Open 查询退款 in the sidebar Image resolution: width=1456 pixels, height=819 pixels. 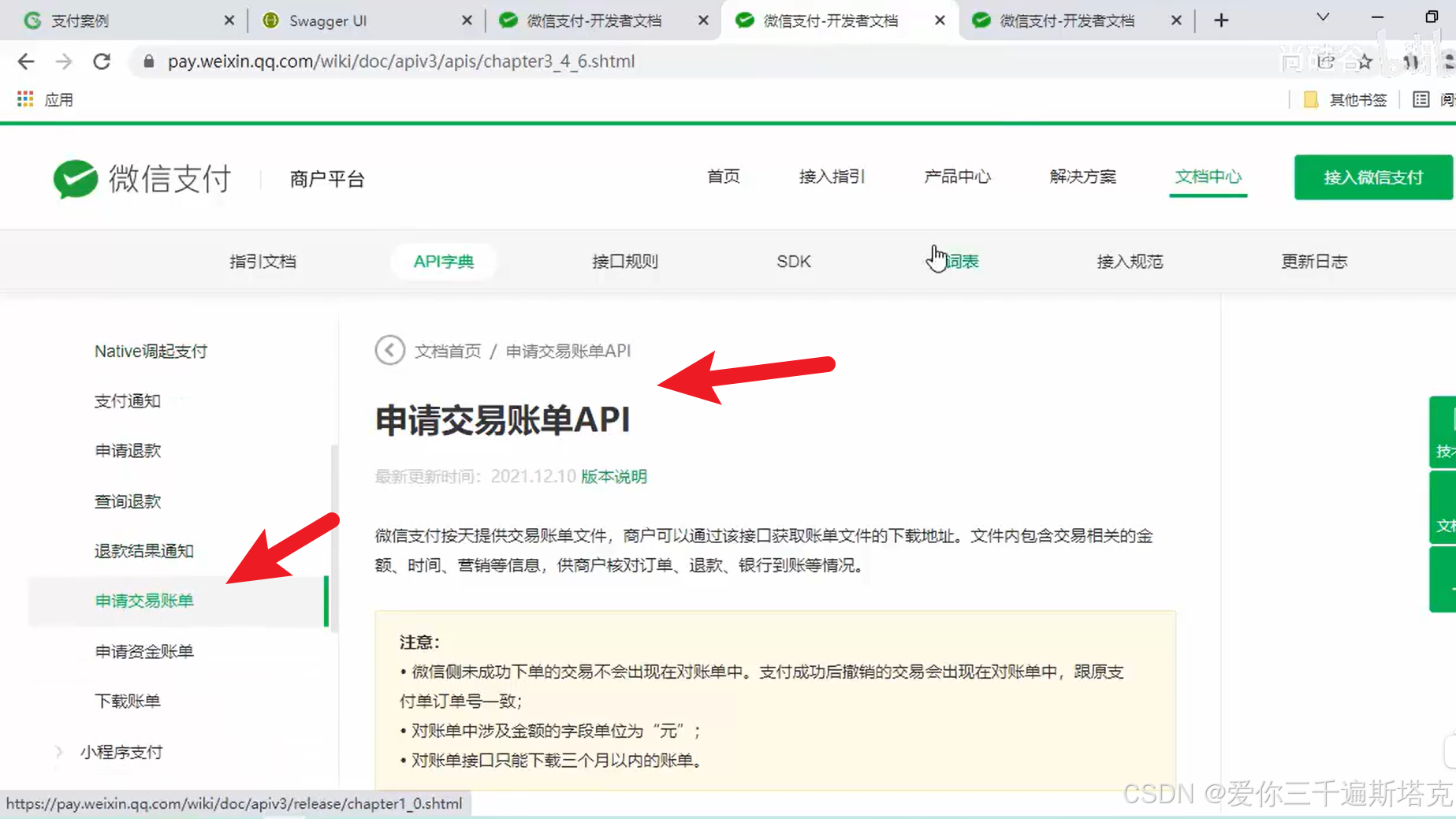tap(128, 501)
